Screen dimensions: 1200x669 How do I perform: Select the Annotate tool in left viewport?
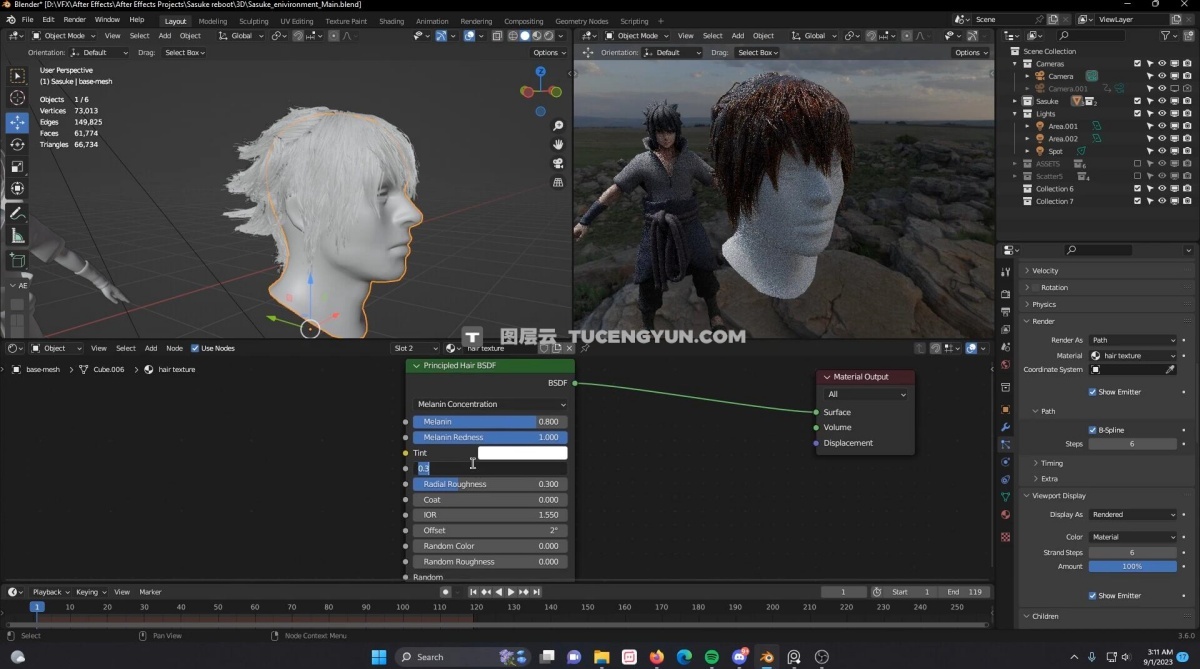pos(18,213)
